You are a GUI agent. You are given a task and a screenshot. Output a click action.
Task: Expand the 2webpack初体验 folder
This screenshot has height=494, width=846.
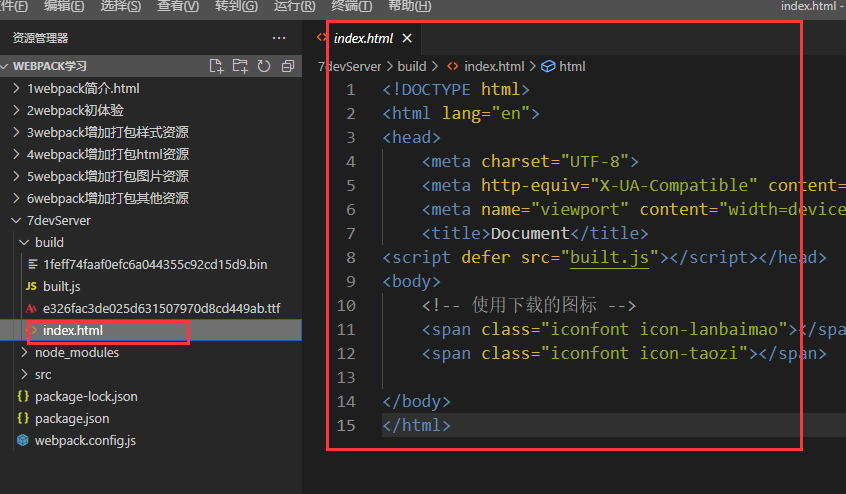(16, 111)
